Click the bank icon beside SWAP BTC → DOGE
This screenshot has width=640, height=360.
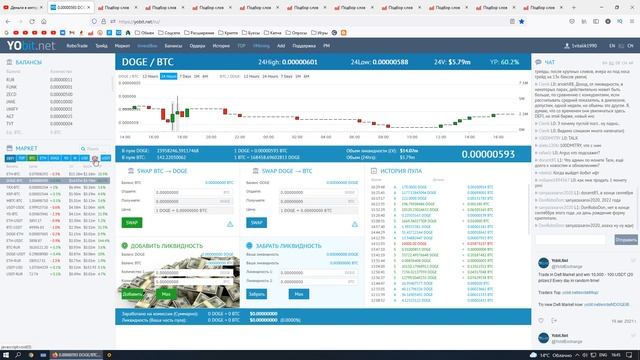click(131, 171)
